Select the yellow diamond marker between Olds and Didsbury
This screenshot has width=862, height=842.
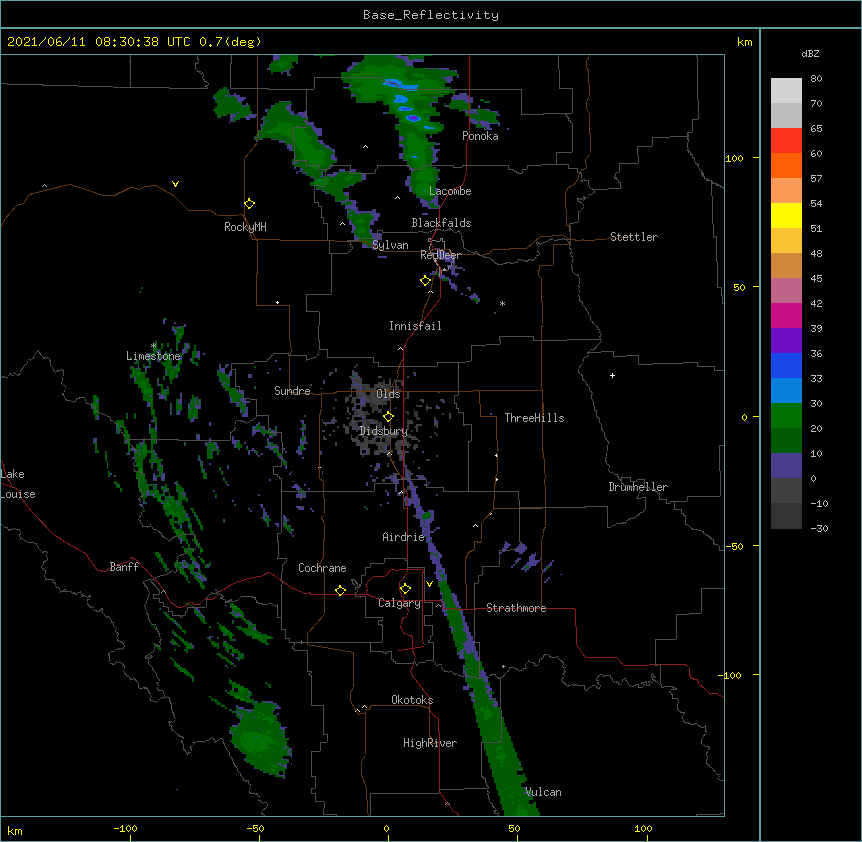coord(388,417)
